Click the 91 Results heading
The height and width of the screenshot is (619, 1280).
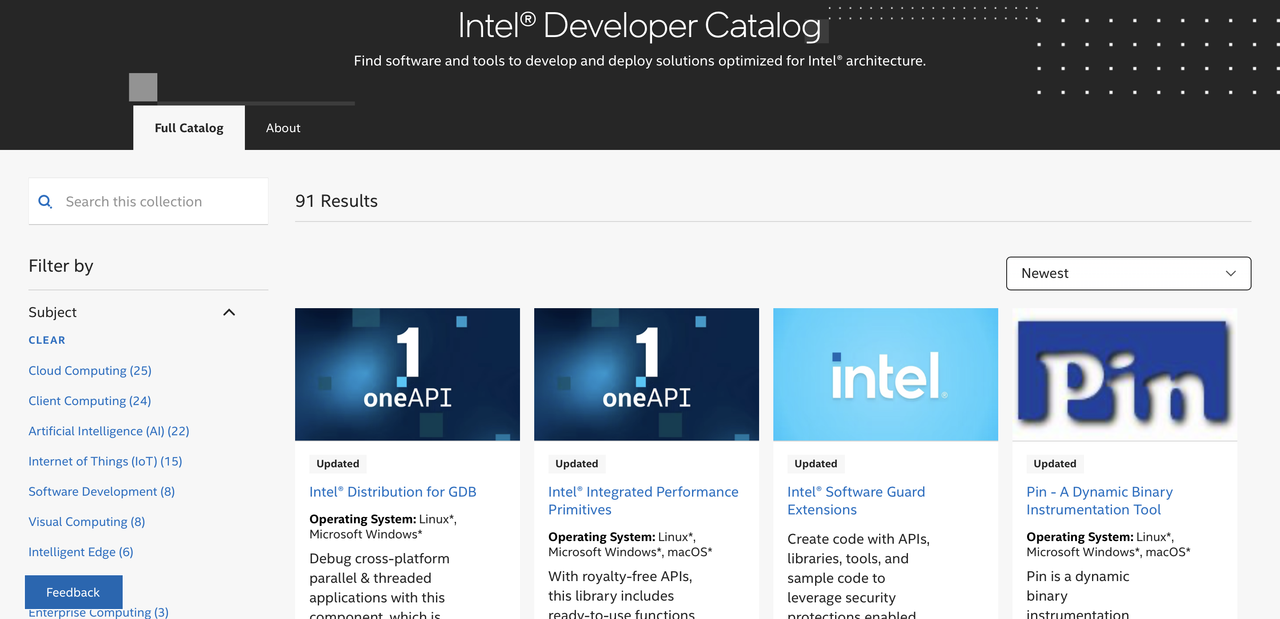point(336,201)
